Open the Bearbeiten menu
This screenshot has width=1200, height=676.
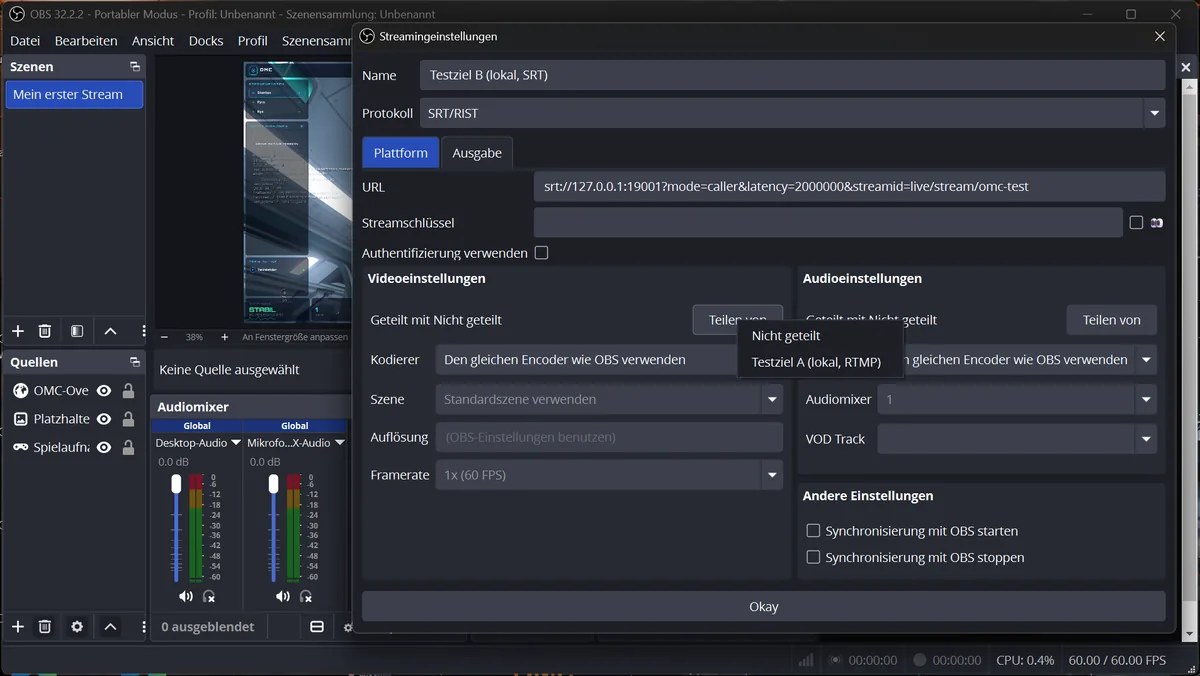tap(86, 41)
